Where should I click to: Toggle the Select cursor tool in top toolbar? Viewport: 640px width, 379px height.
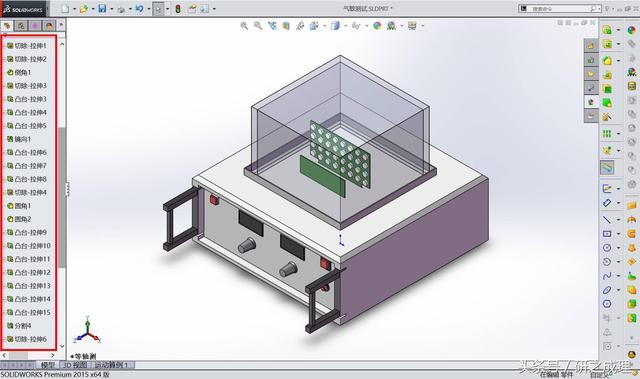coord(158,9)
